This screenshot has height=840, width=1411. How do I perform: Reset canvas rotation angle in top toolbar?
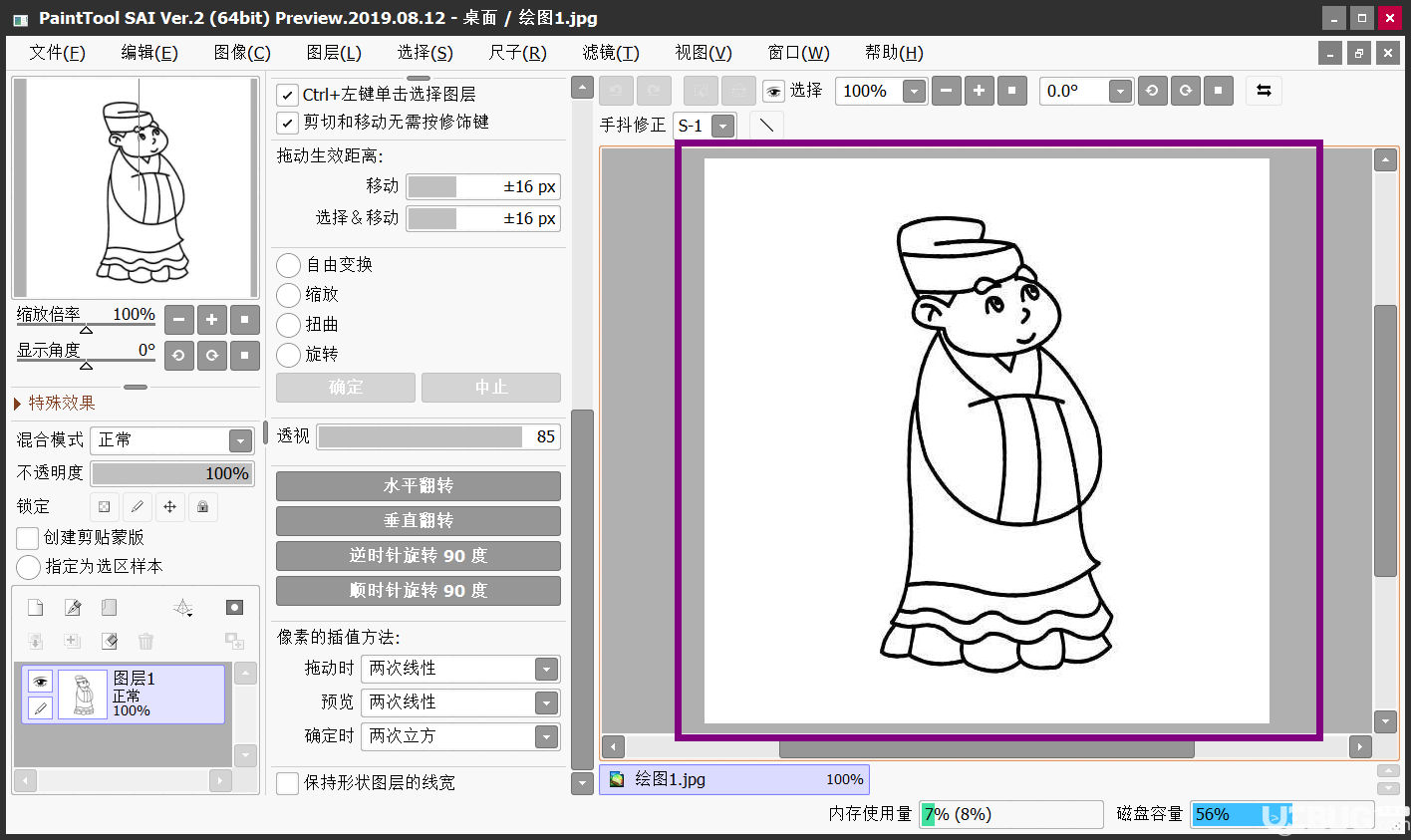(x=1219, y=91)
